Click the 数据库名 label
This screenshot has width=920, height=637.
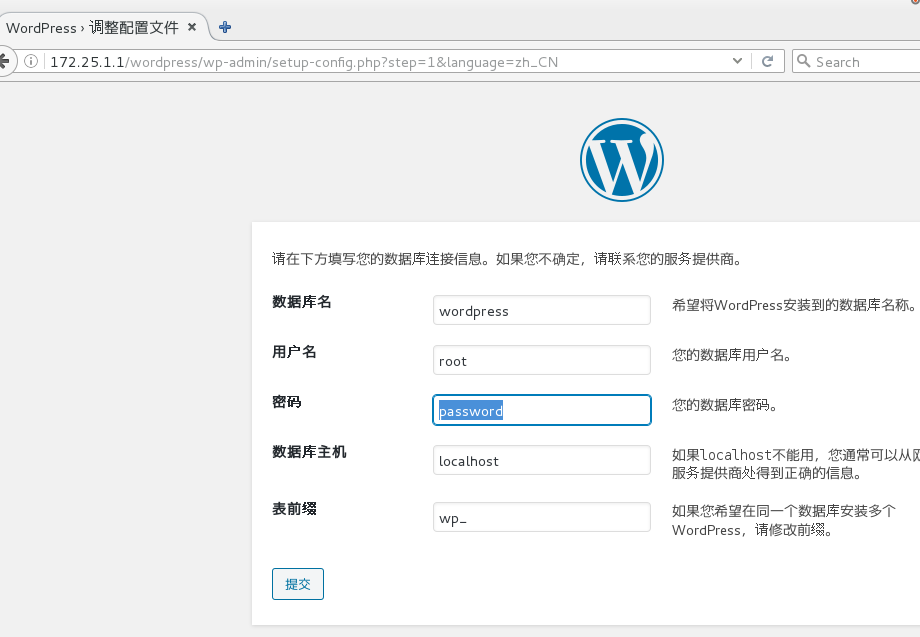point(302,302)
